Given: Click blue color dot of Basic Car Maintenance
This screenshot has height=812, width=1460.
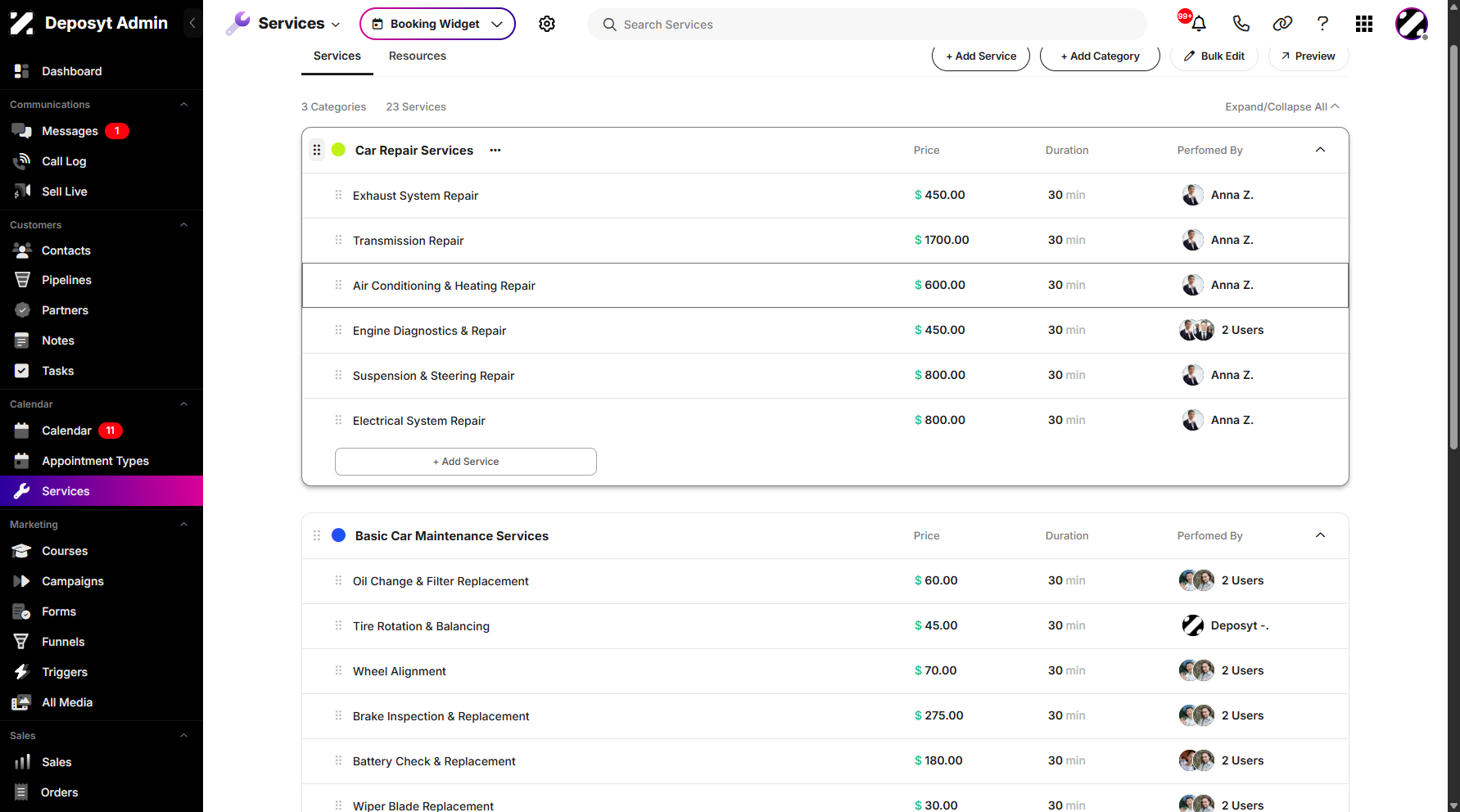Looking at the screenshot, I should click(338, 535).
